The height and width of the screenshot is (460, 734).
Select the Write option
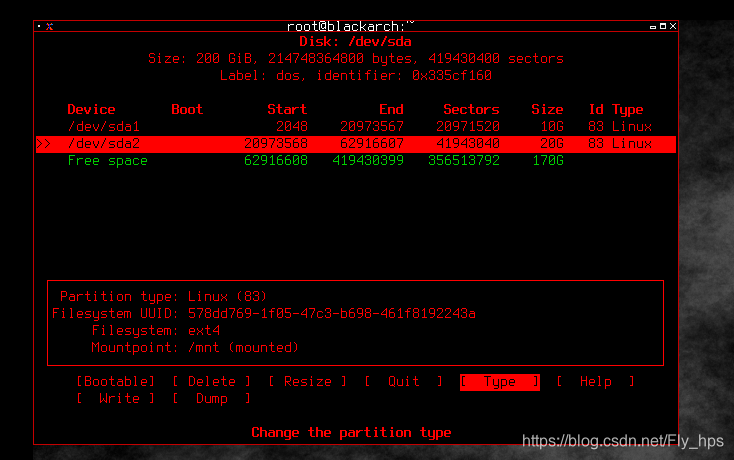coord(116,399)
